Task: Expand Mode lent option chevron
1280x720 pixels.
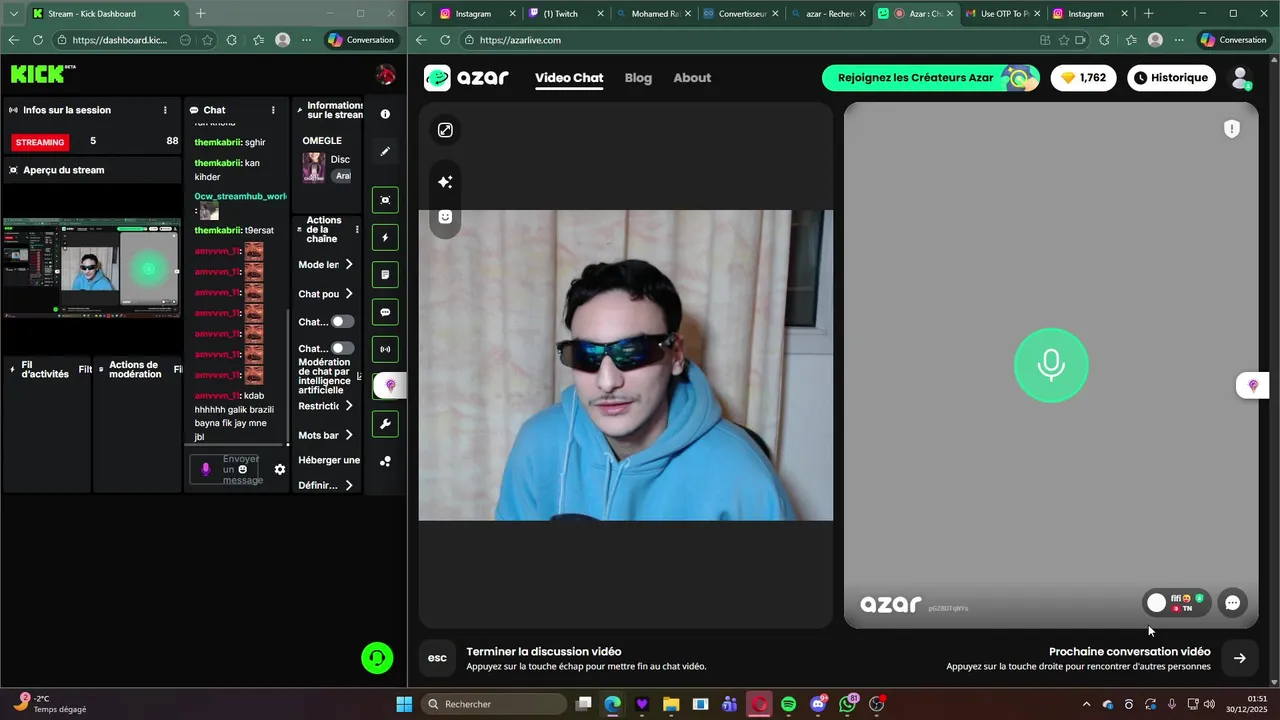Action: [x=349, y=265]
